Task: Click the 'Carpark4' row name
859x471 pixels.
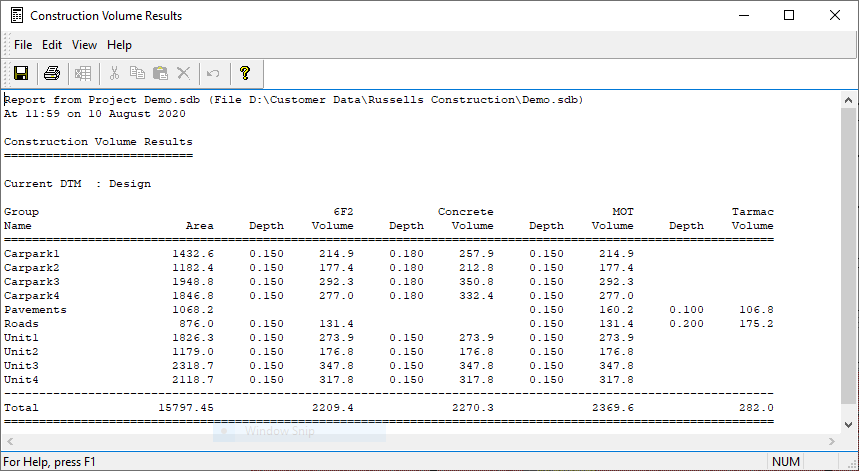Action: click(32, 296)
